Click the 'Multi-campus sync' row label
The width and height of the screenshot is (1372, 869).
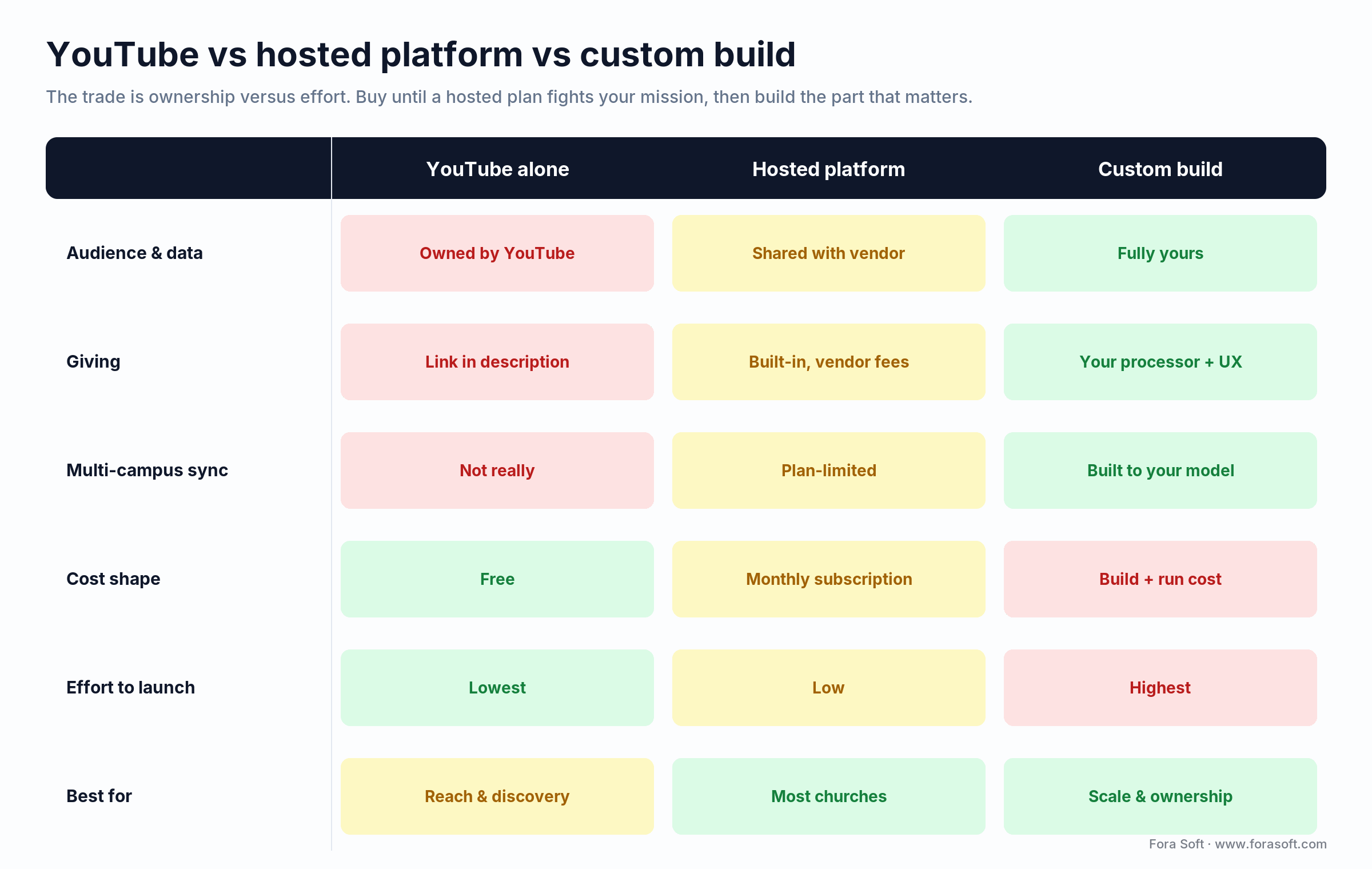147,471
